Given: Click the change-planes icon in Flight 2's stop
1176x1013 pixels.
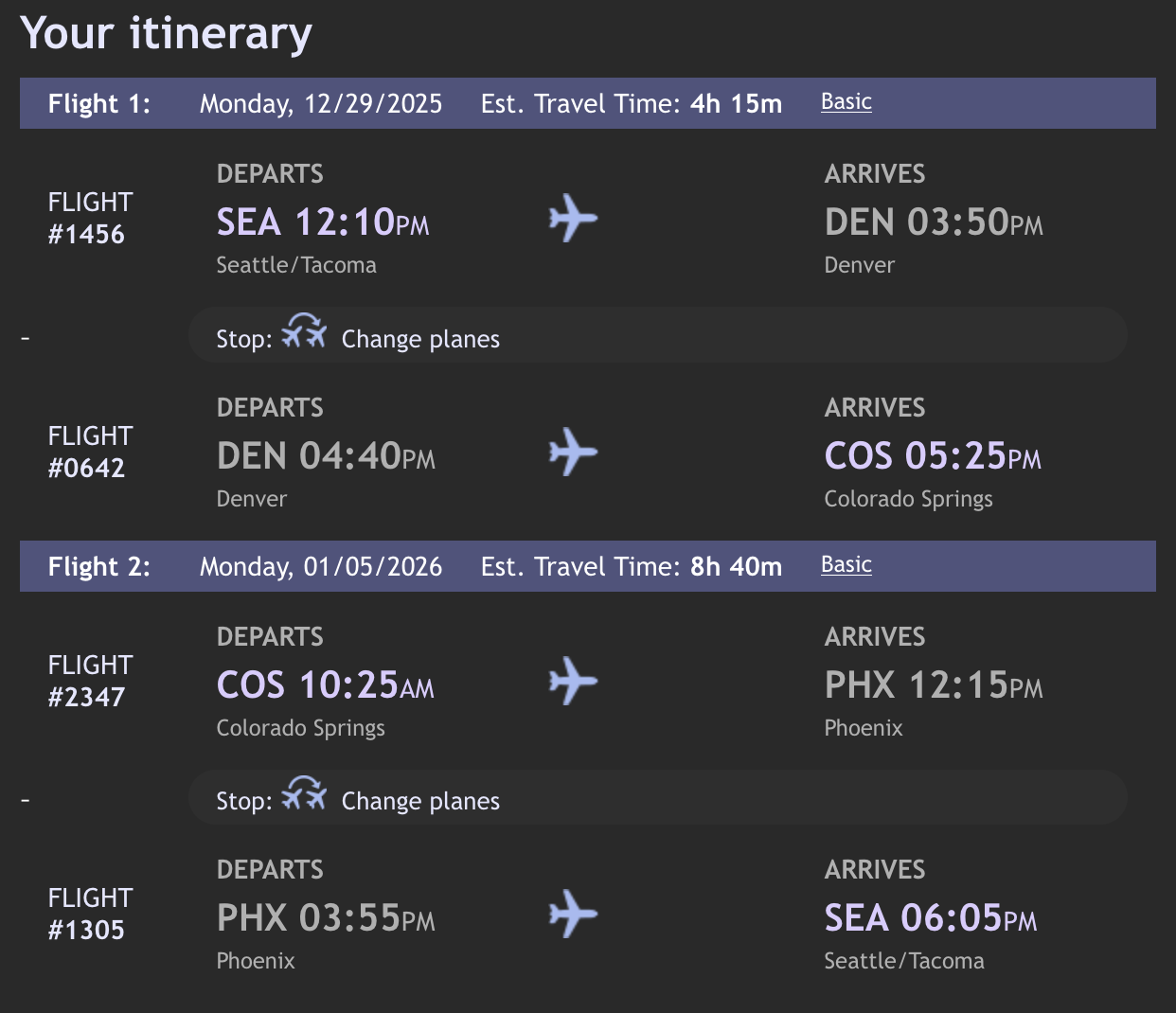Looking at the screenshot, I should (x=304, y=794).
